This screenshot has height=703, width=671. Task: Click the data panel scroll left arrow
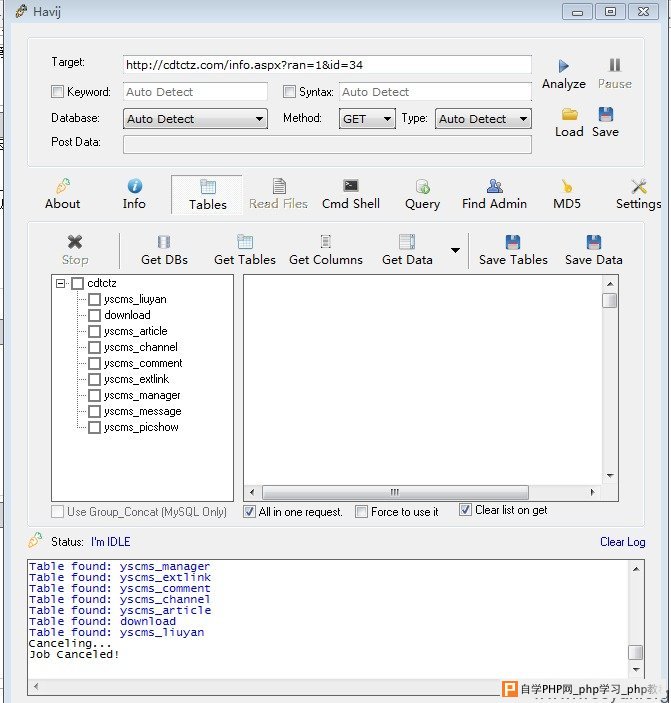pyautogui.click(x=252, y=492)
